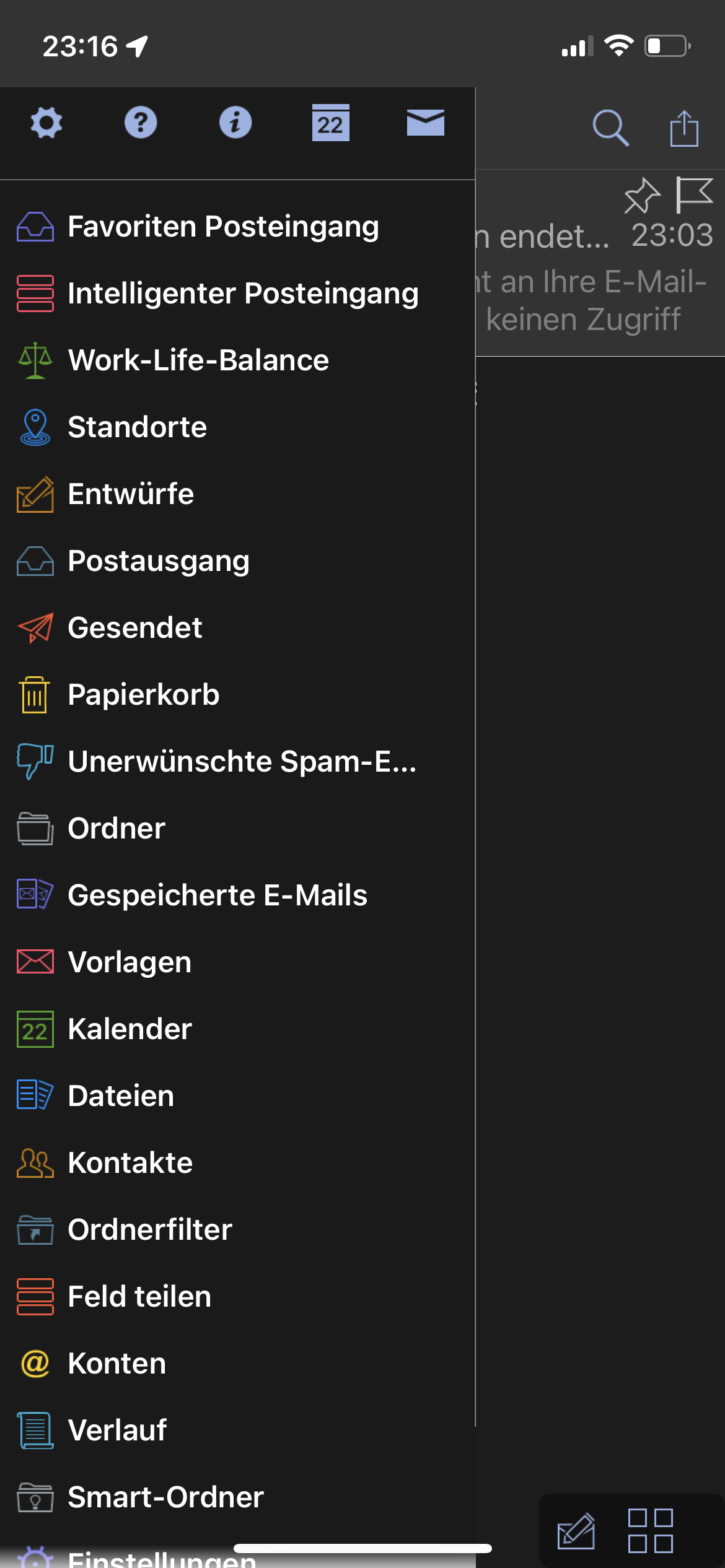Tap the compose new email icon
The image size is (725, 1568).
(x=576, y=1531)
